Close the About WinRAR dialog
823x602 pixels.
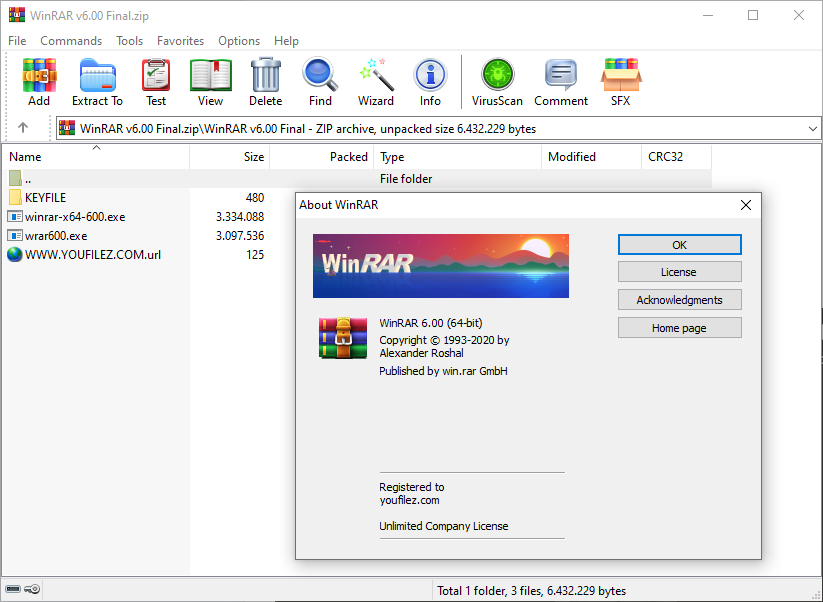click(745, 205)
